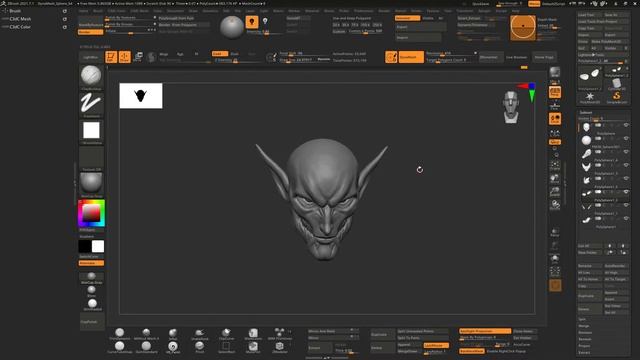Image resolution: width=640 pixels, height=360 pixels.
Task: Open the Help menu
Action: [x=516, y=11]
